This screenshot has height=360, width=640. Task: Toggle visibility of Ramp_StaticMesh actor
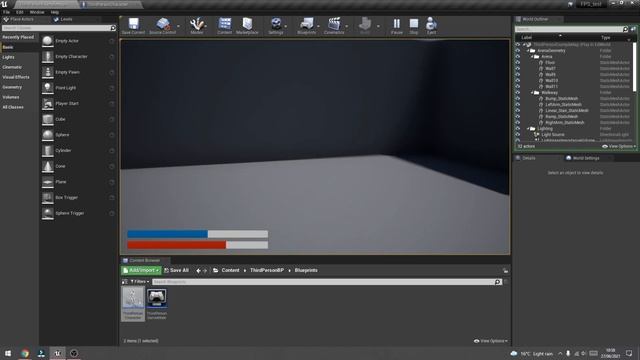coord(518,116)
